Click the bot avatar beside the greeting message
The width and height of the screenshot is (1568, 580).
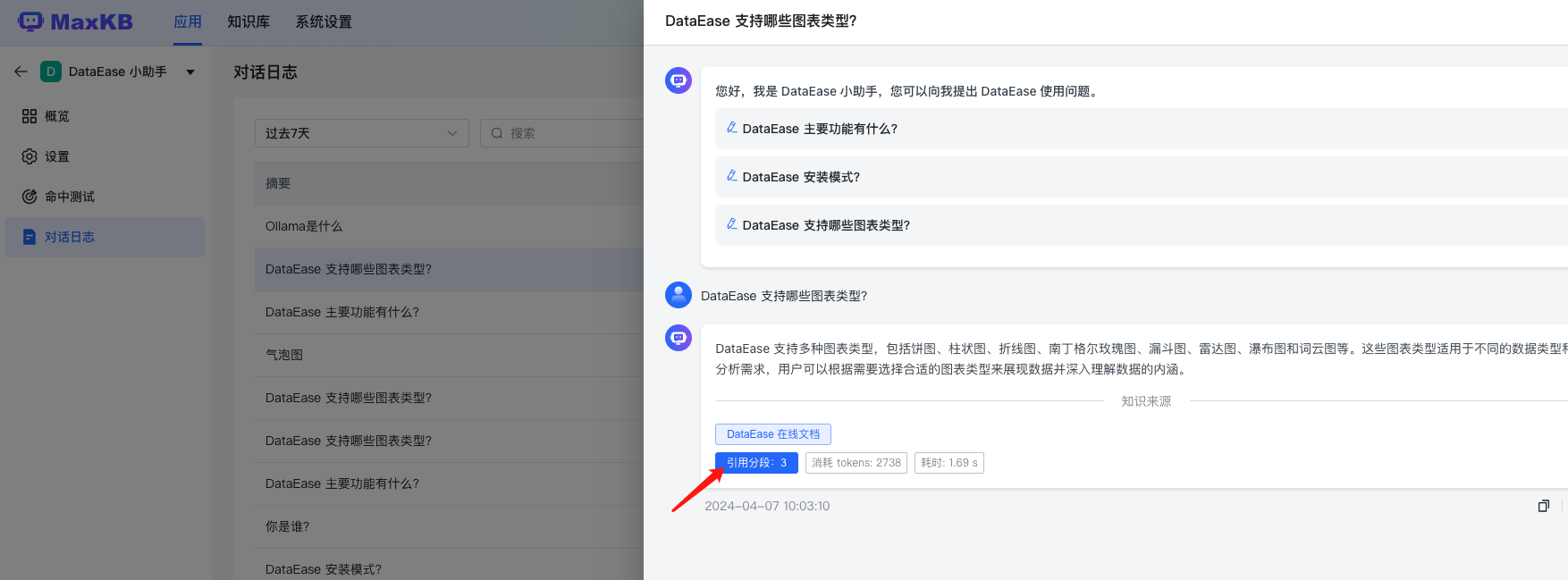(679, 80)
